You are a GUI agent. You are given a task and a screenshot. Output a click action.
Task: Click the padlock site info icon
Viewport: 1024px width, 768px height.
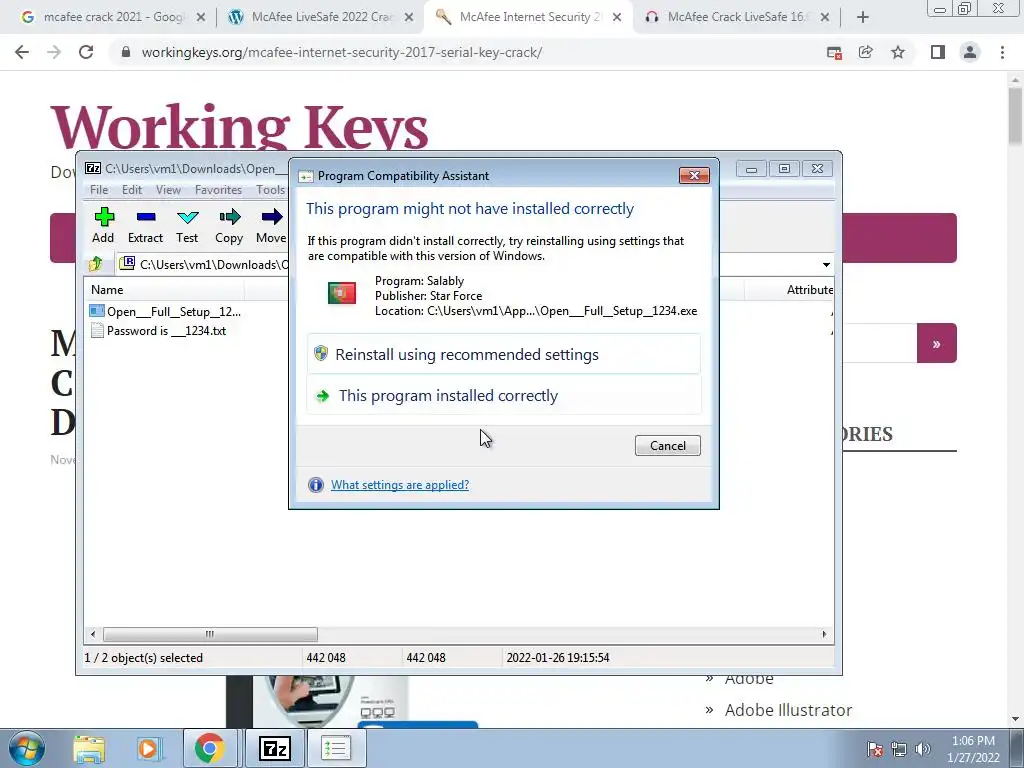pos(126,52)
